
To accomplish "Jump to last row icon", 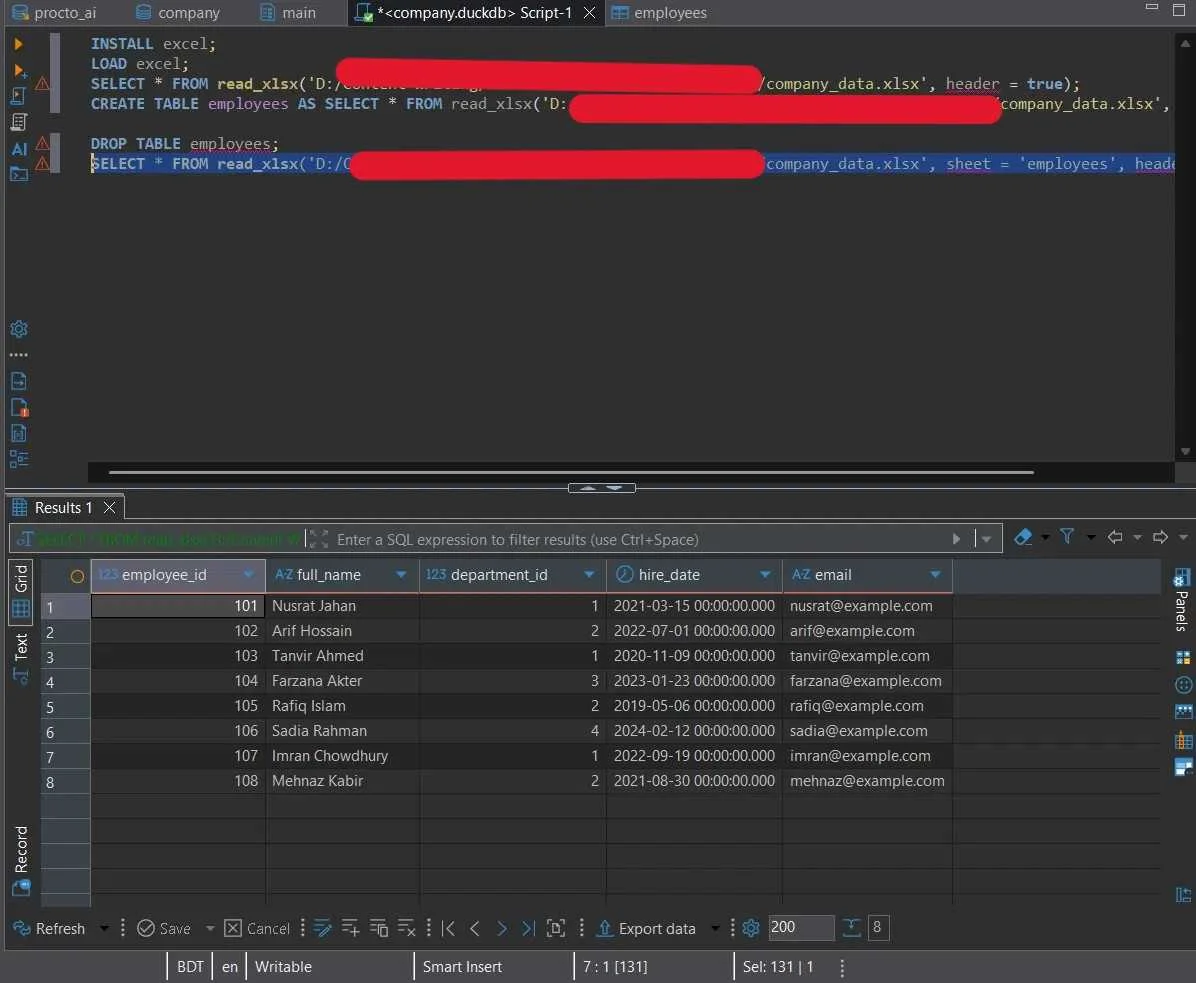I will [528, 928].
